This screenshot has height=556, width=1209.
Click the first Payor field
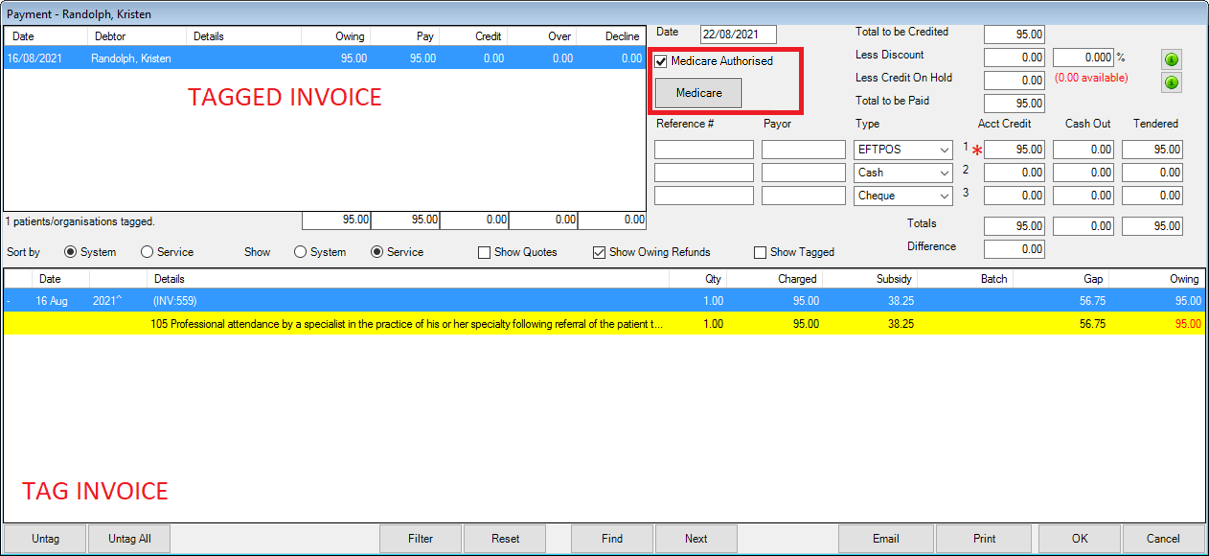click(803, 149)
